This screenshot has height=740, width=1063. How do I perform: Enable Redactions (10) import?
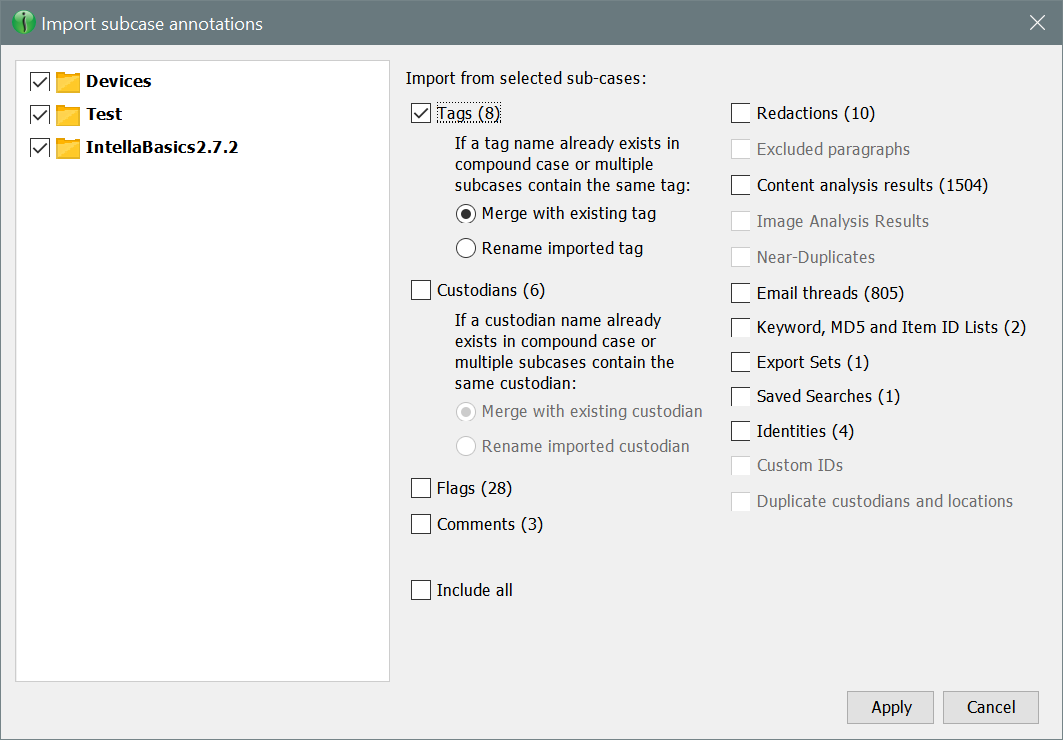coord(741,114)
